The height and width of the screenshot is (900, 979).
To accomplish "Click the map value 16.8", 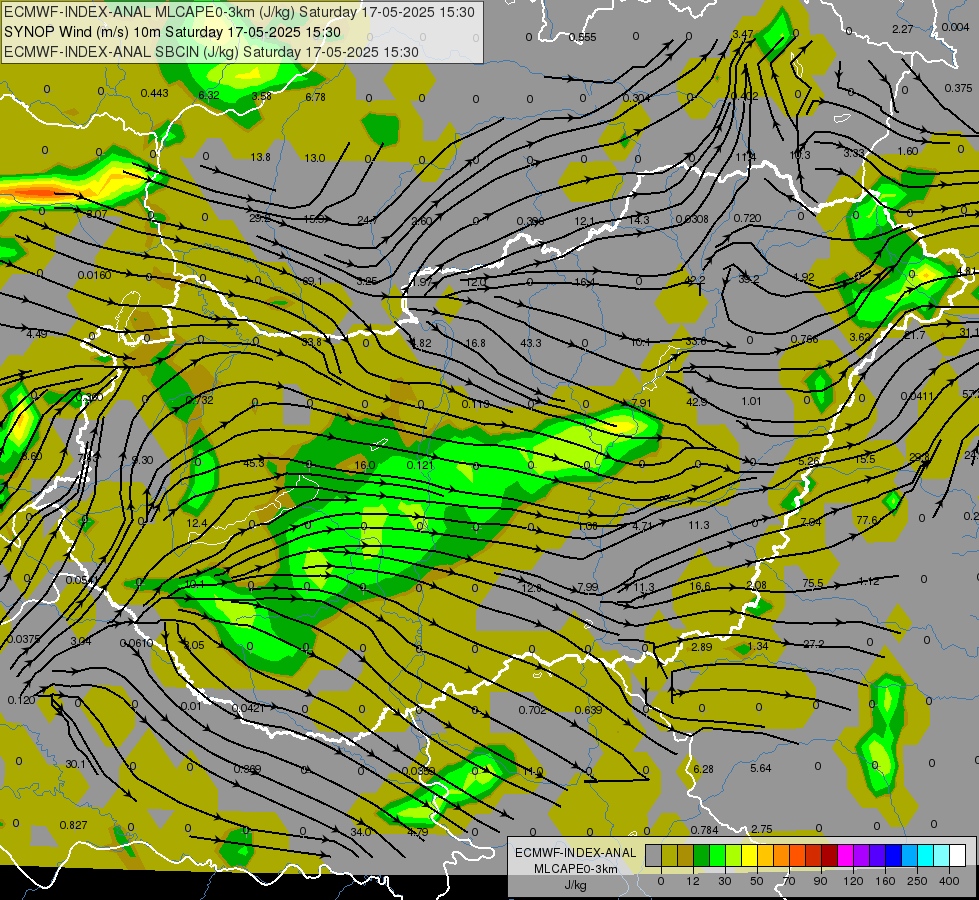I will tap(475, 343).
